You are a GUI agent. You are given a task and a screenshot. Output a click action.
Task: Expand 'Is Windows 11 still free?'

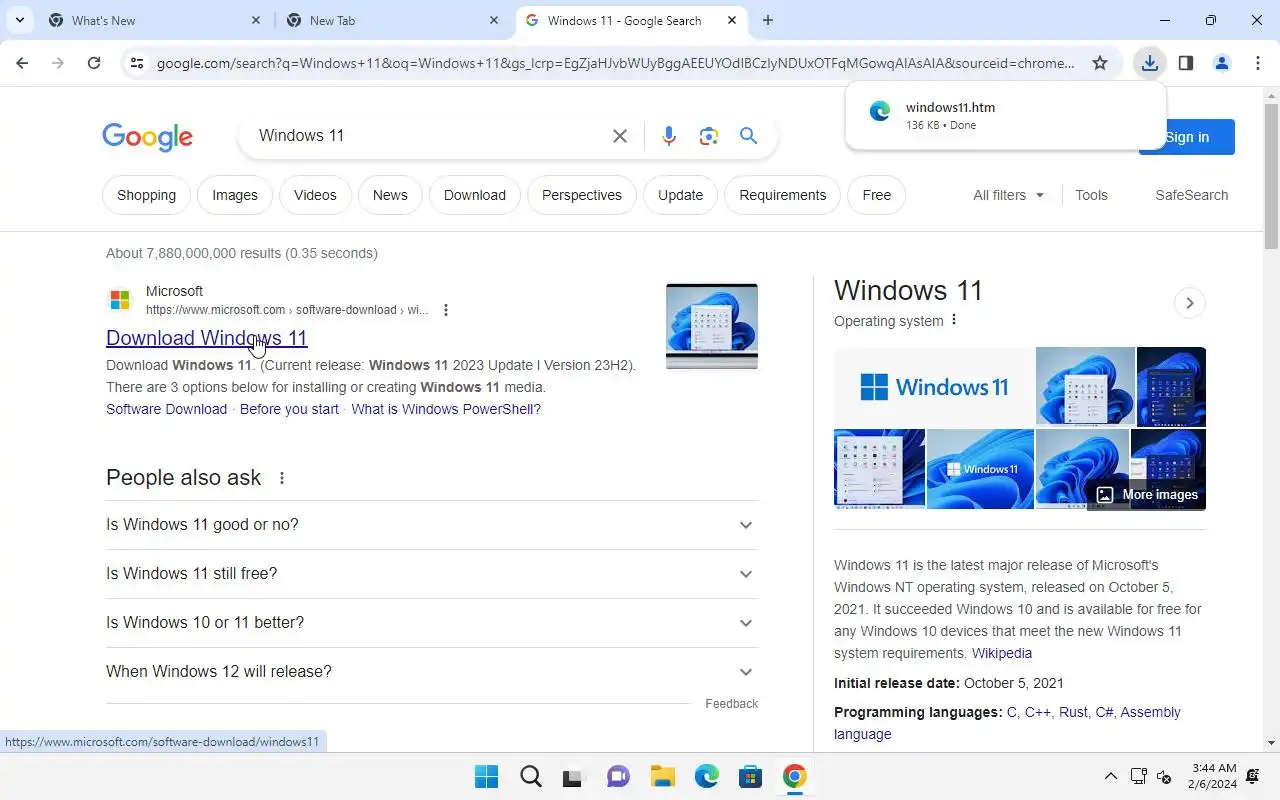click(x=432, y=574)
